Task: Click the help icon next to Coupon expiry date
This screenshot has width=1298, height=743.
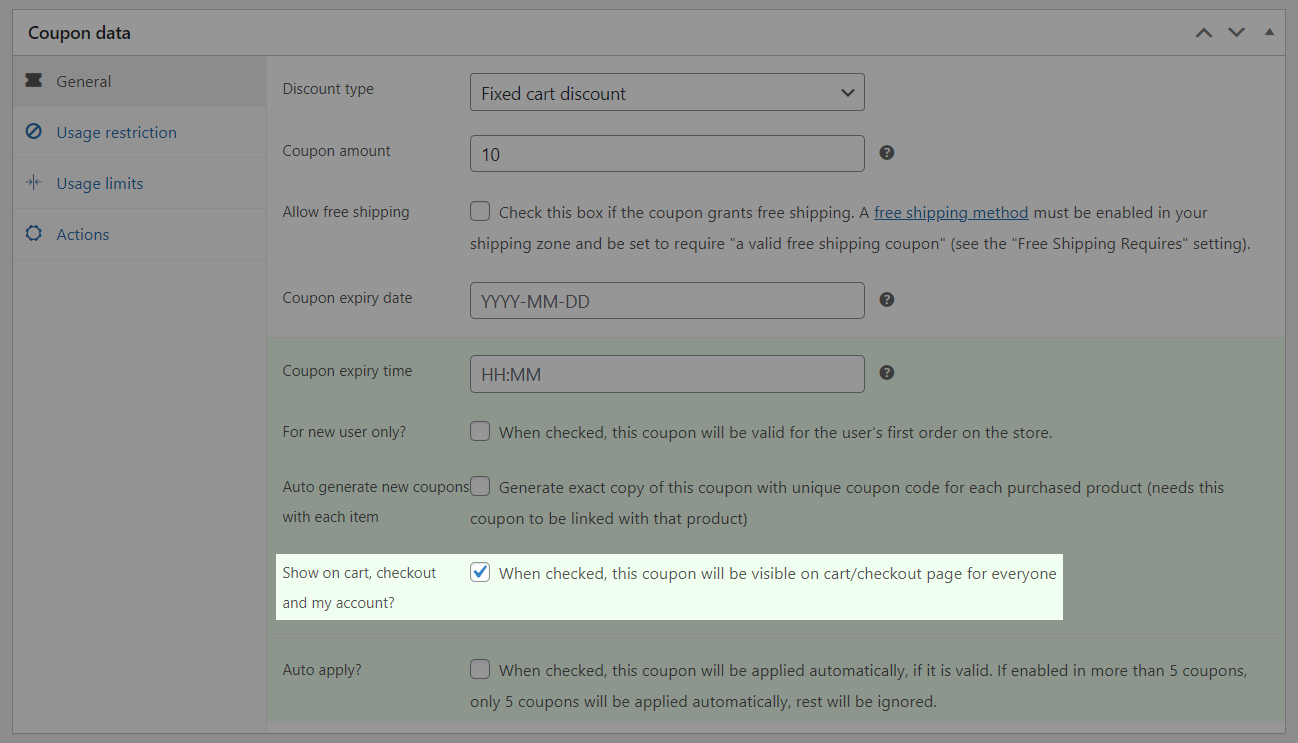Action: click(887, 300)
